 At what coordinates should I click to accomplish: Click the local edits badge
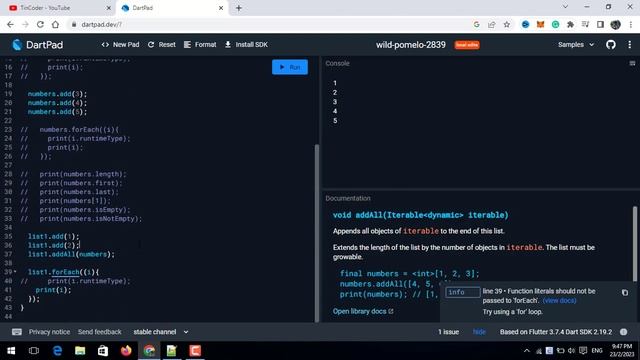[x=467, y=45]
